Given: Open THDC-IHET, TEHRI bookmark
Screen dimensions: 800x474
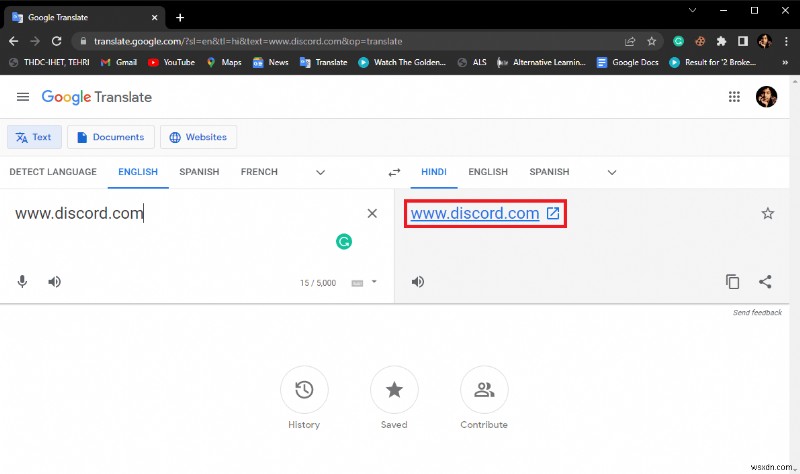Looking at the screenshot, I should click(x=49, y=62).
